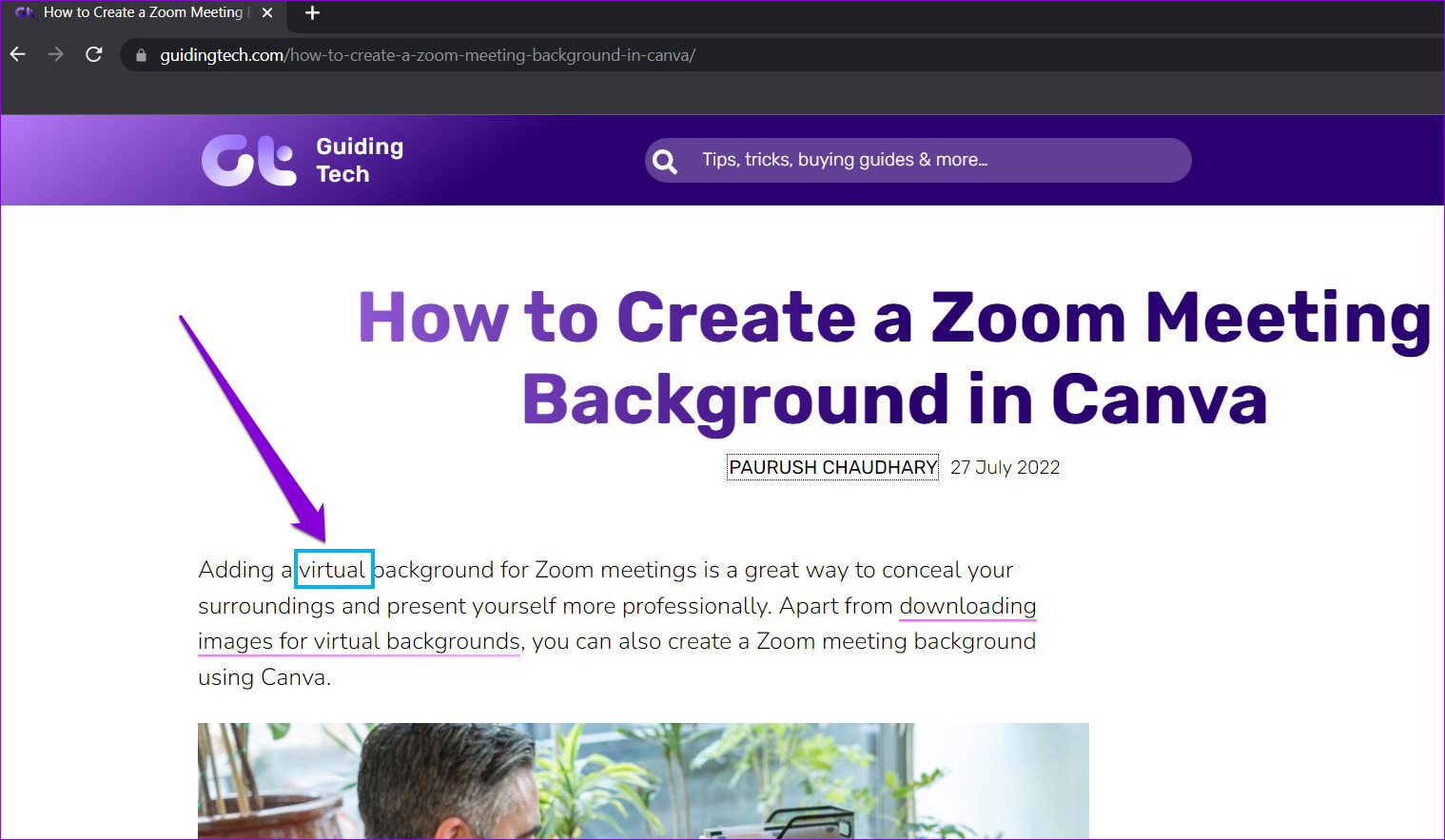Click the article header image
The image size is (1445, 840).
(643, 781)
